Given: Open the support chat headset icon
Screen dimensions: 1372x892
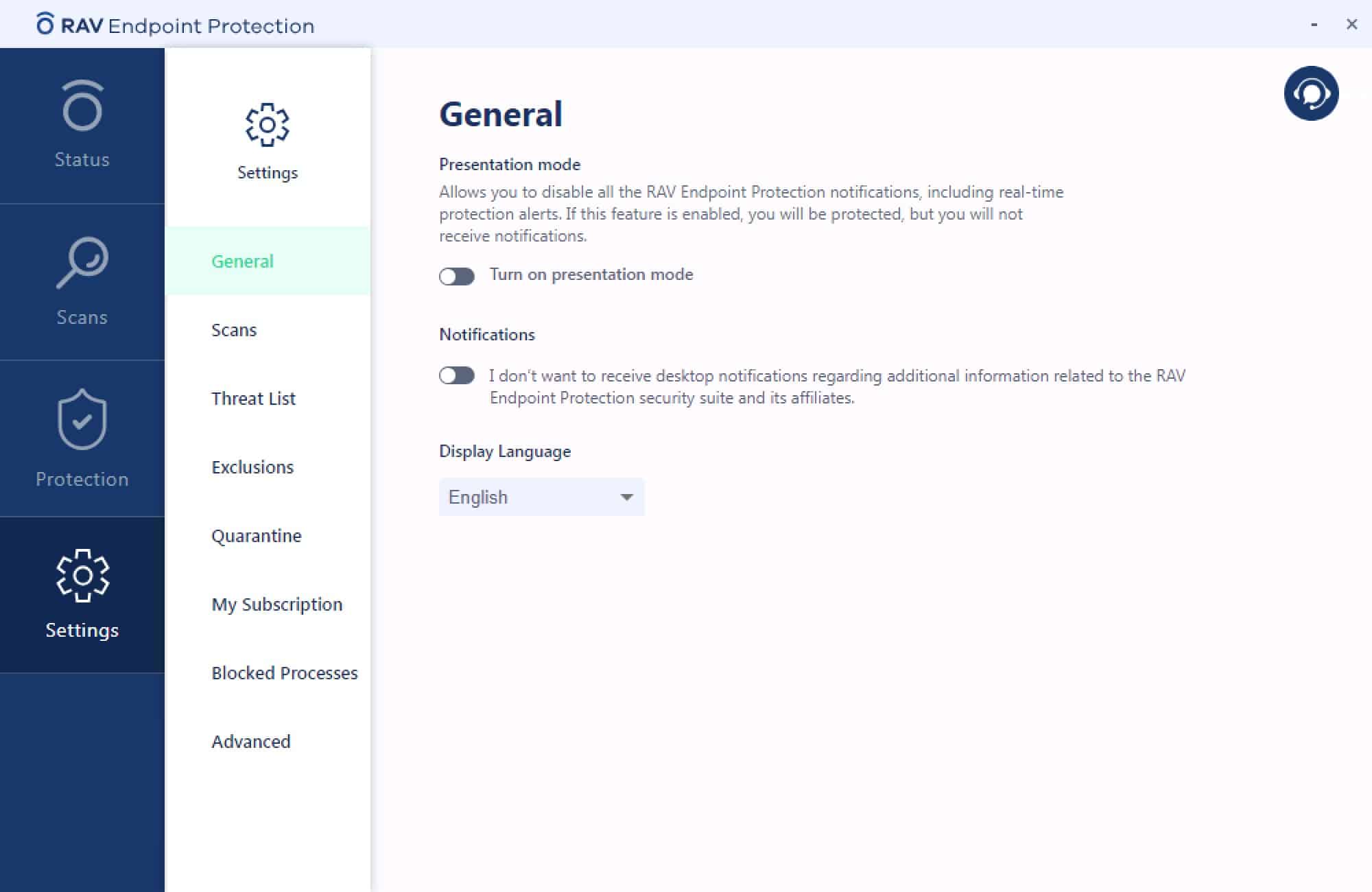Looking at the screenshot, I should [x=1311, y=93].
